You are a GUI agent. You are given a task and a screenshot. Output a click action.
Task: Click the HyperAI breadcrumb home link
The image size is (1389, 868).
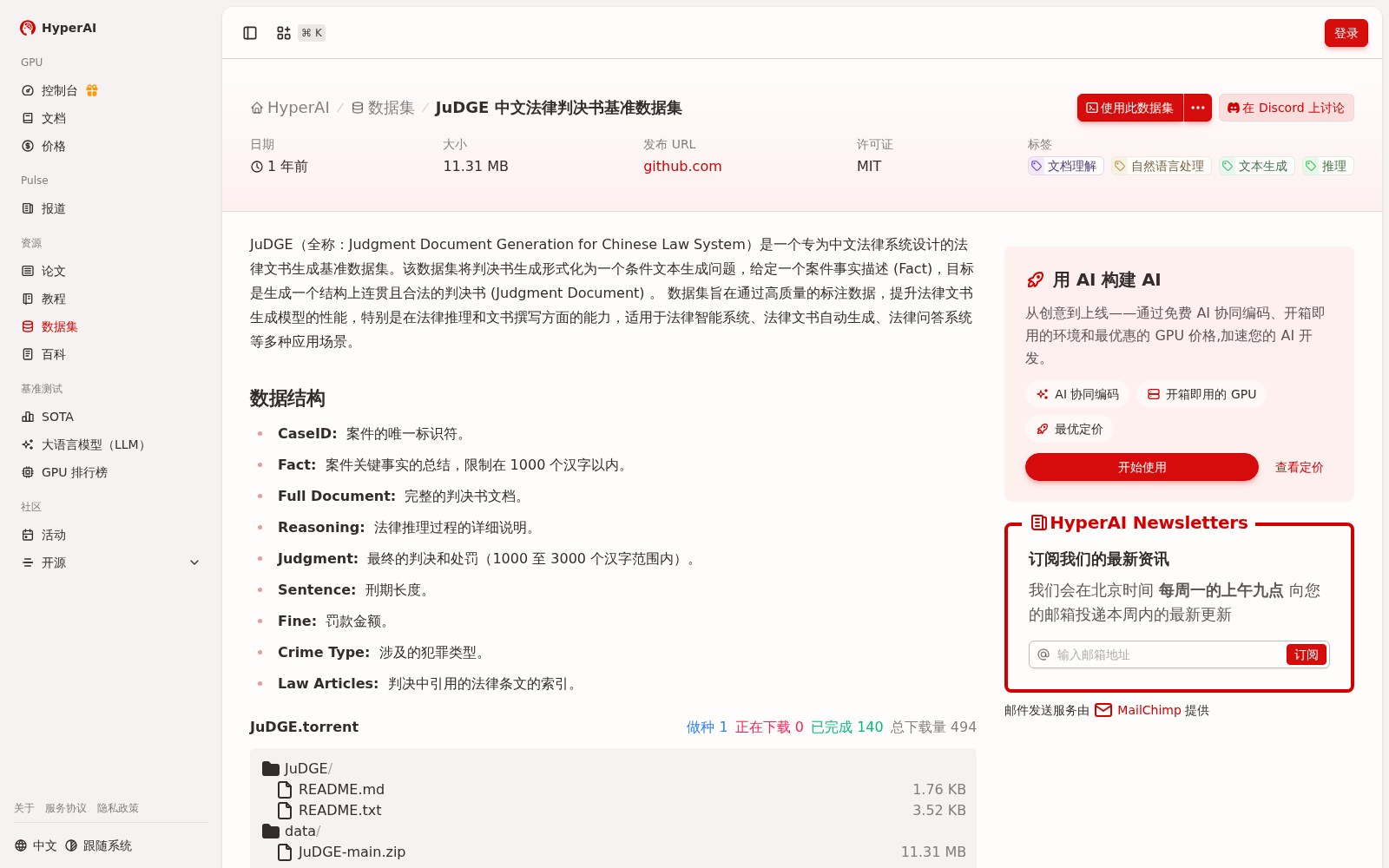tap(290, 108)
